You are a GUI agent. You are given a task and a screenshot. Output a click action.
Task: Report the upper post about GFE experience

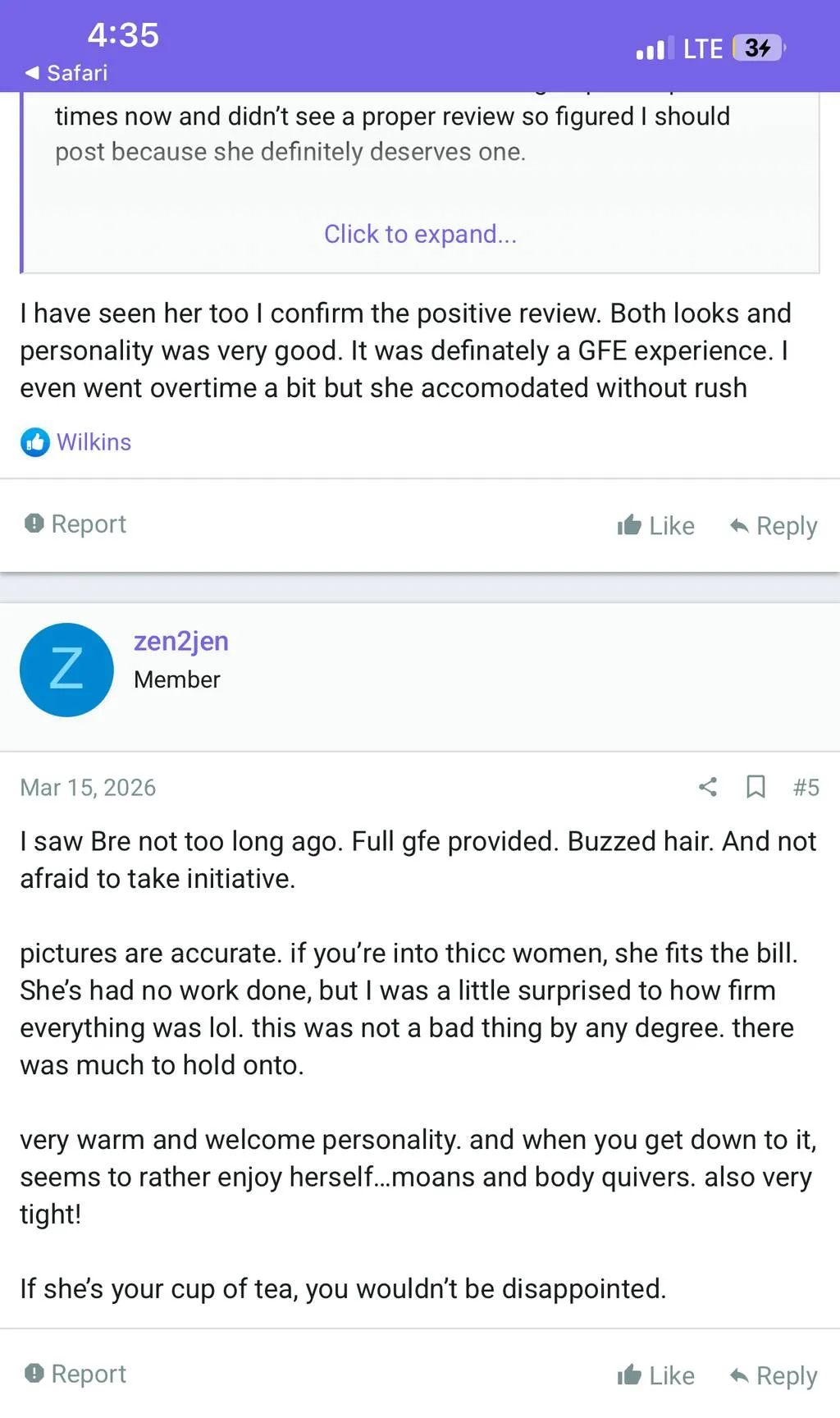click(x=76, y=524)
